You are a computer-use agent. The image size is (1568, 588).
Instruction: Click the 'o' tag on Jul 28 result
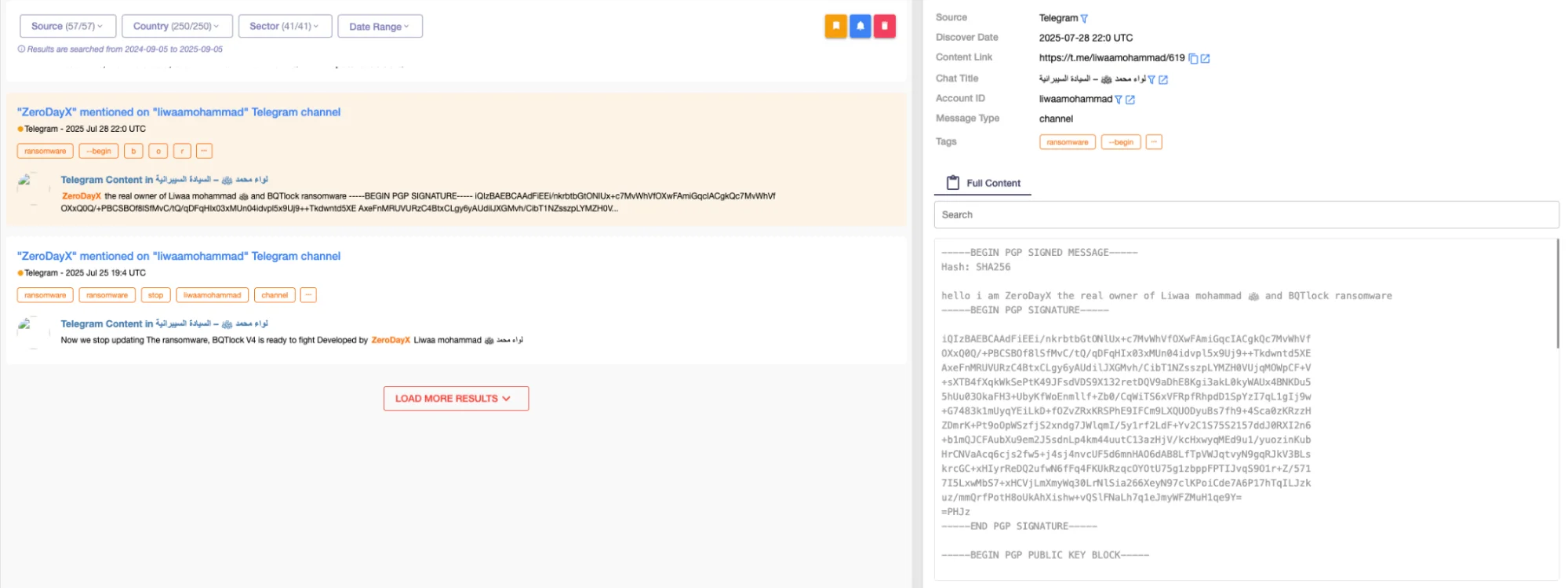click(158, 151)
